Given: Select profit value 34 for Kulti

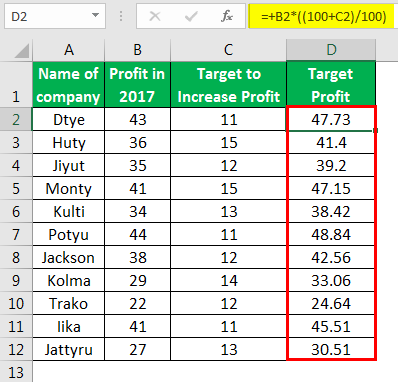Looking at the screenshot, I should click(137, 211).
